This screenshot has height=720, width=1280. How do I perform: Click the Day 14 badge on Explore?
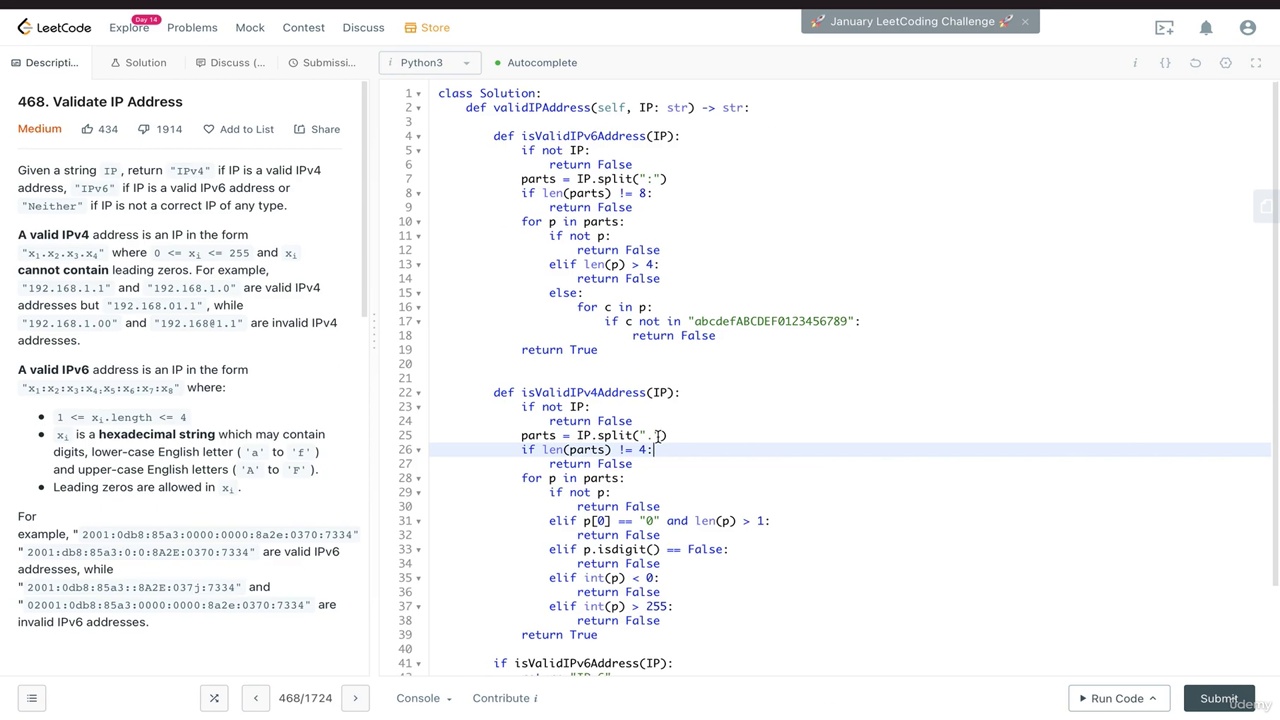pyautogui.click(x=146, y=20)
